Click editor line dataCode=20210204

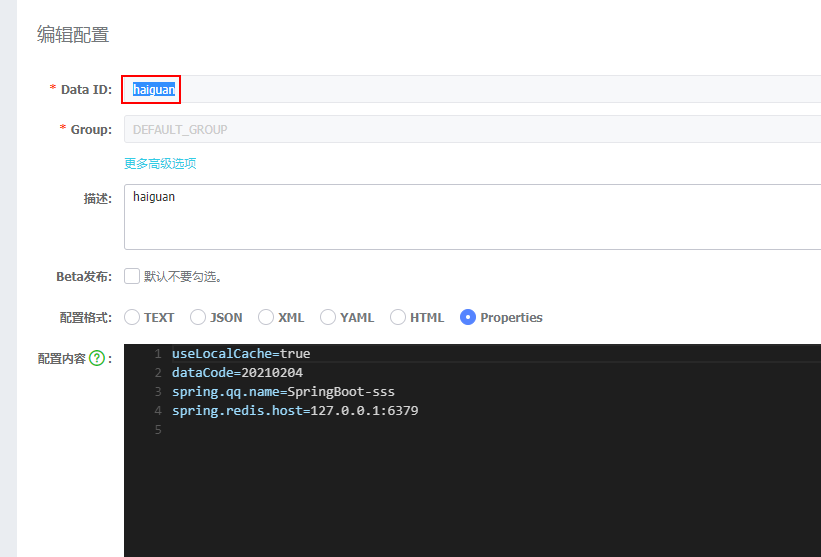coord(237,373)
